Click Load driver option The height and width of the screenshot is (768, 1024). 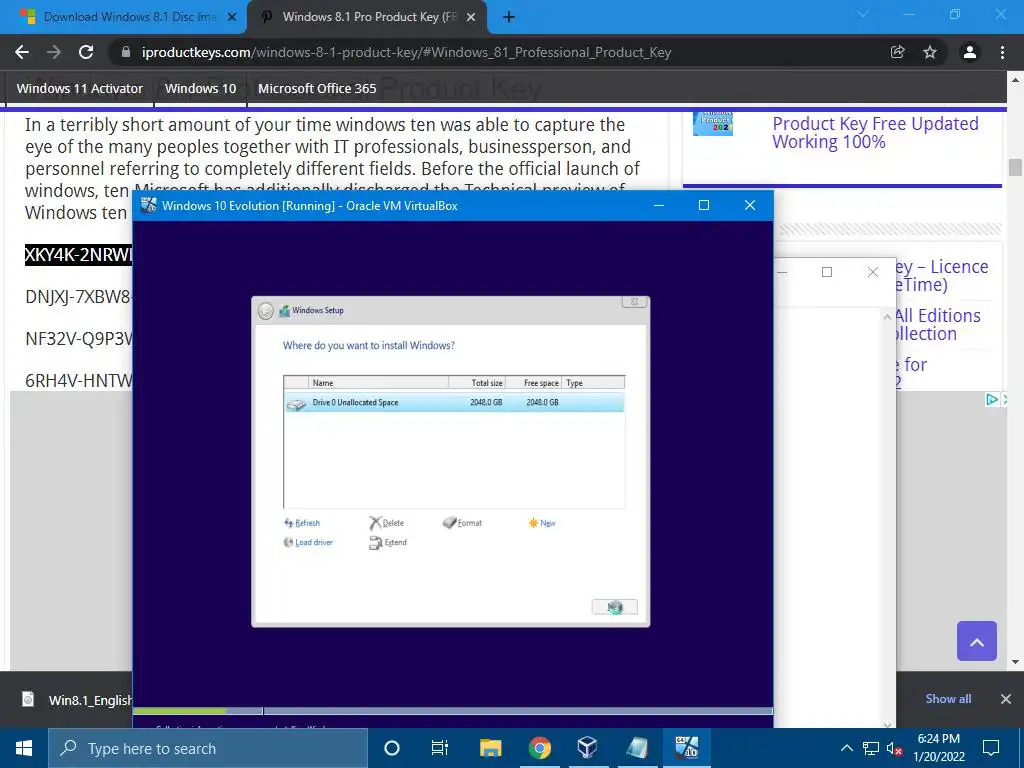[x=308, y=543]
